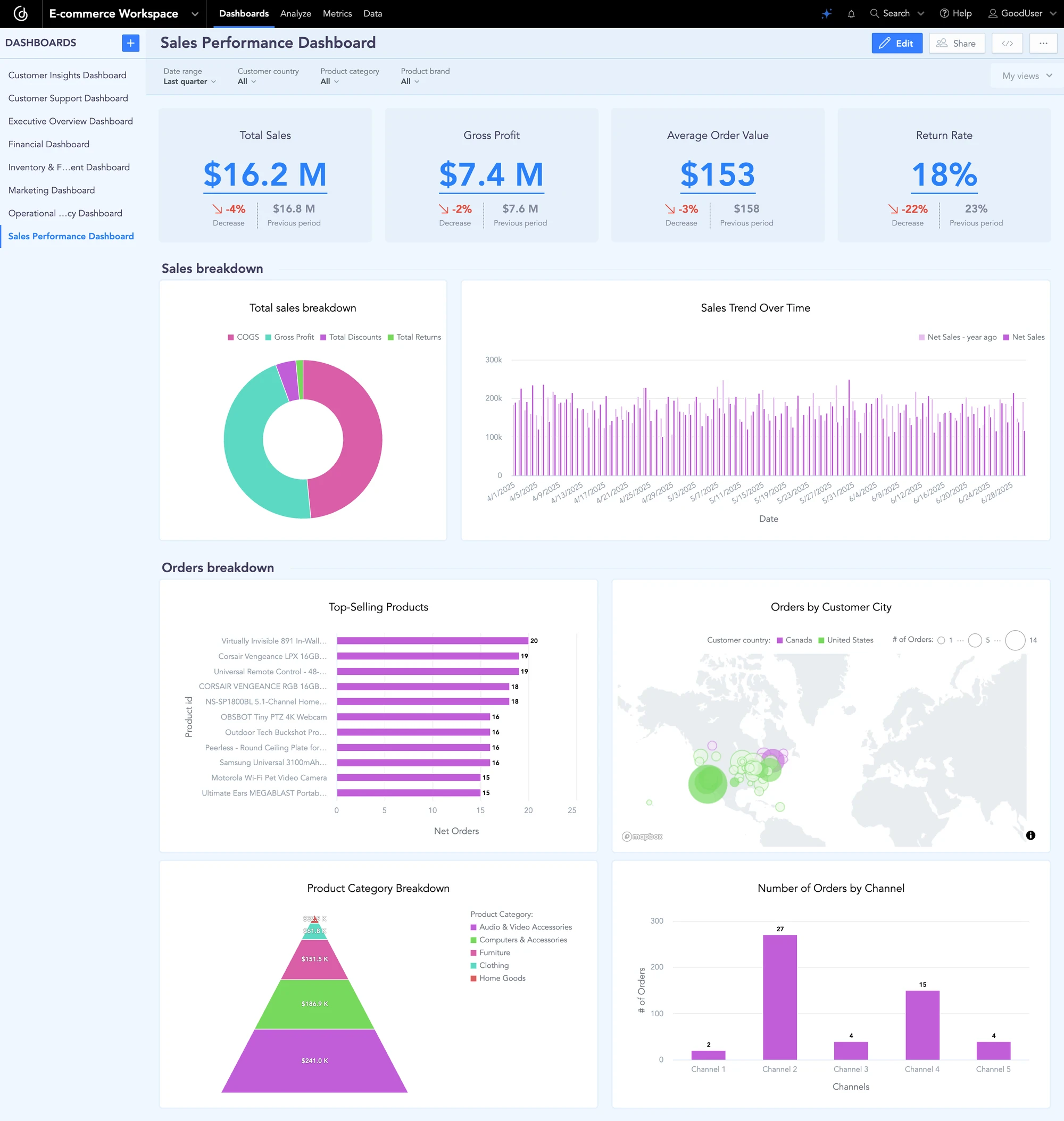
Task: Open the notifications bell icon
Action: [x=851, y=13]
